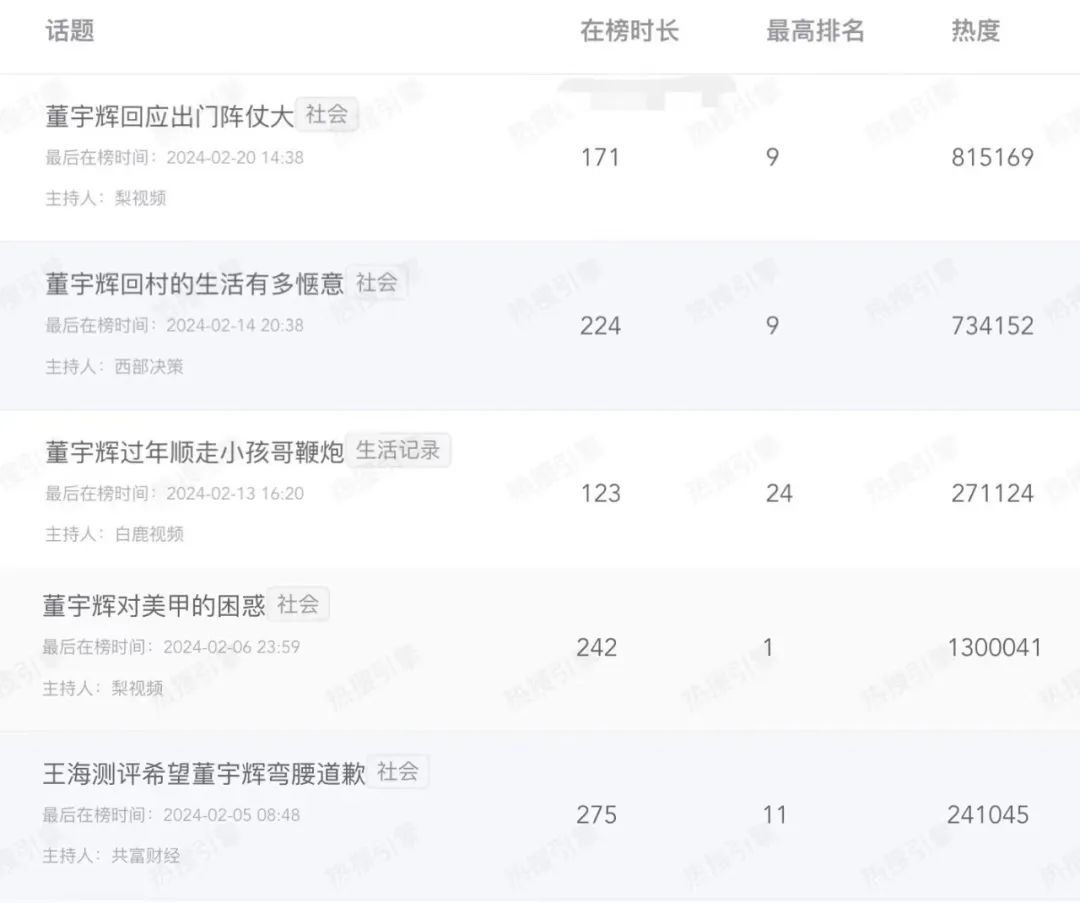
Task: Open topic 董宇辉回应出门阵仗大
Action: (169, 116)
